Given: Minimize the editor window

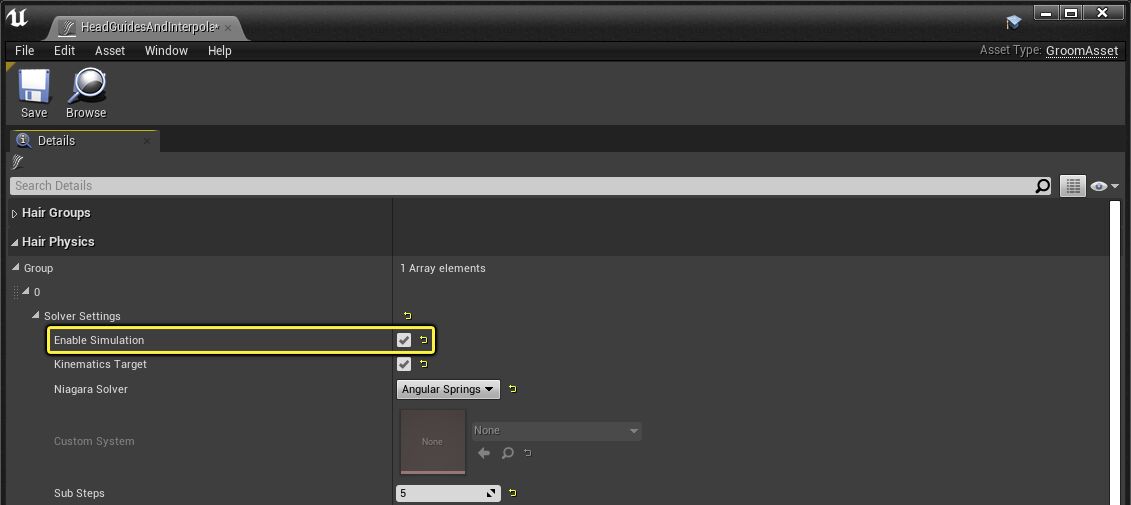Looking at the screenshot, I should pyautogui.click(x=1046, y=13).
